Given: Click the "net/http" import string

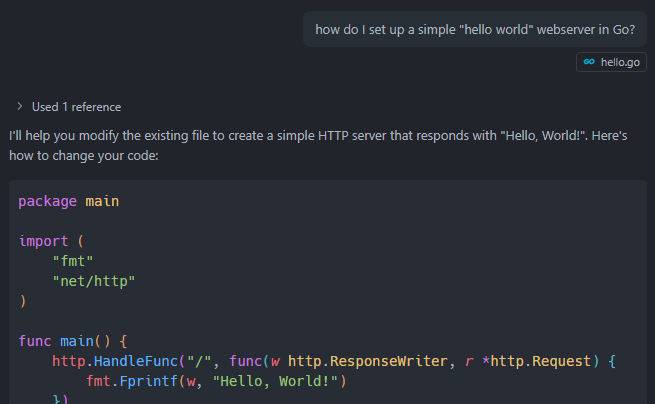Looking at the screenshot, I should click(94, 281).
